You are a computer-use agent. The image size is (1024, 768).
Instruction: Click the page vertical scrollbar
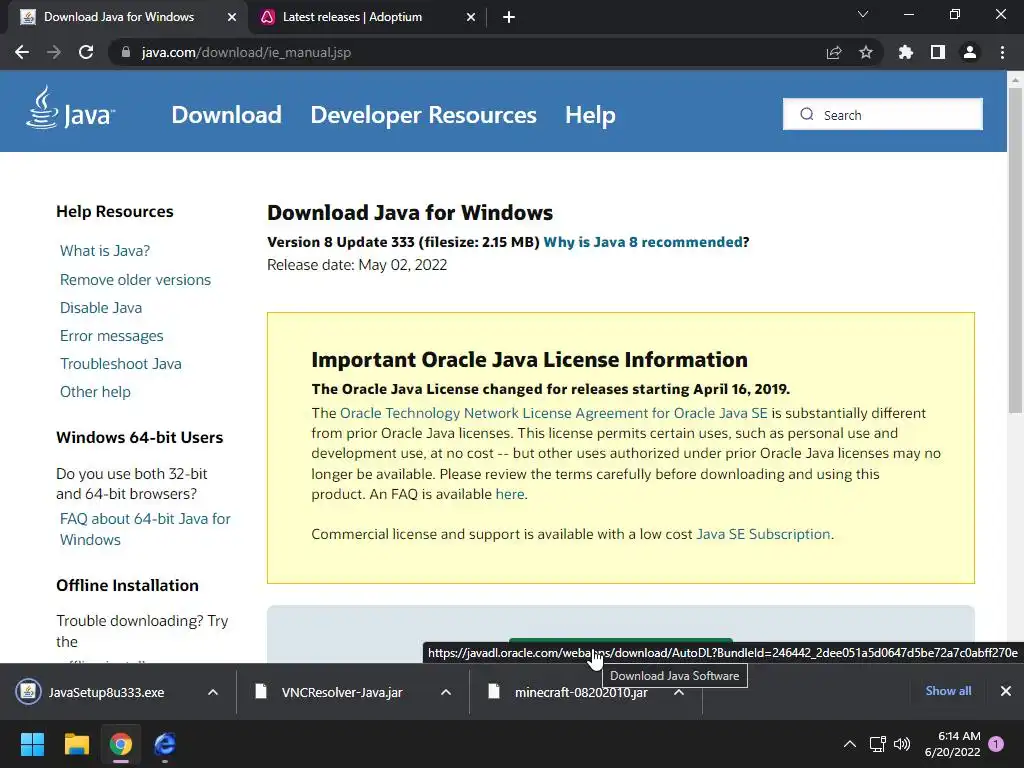(1015, 249)
